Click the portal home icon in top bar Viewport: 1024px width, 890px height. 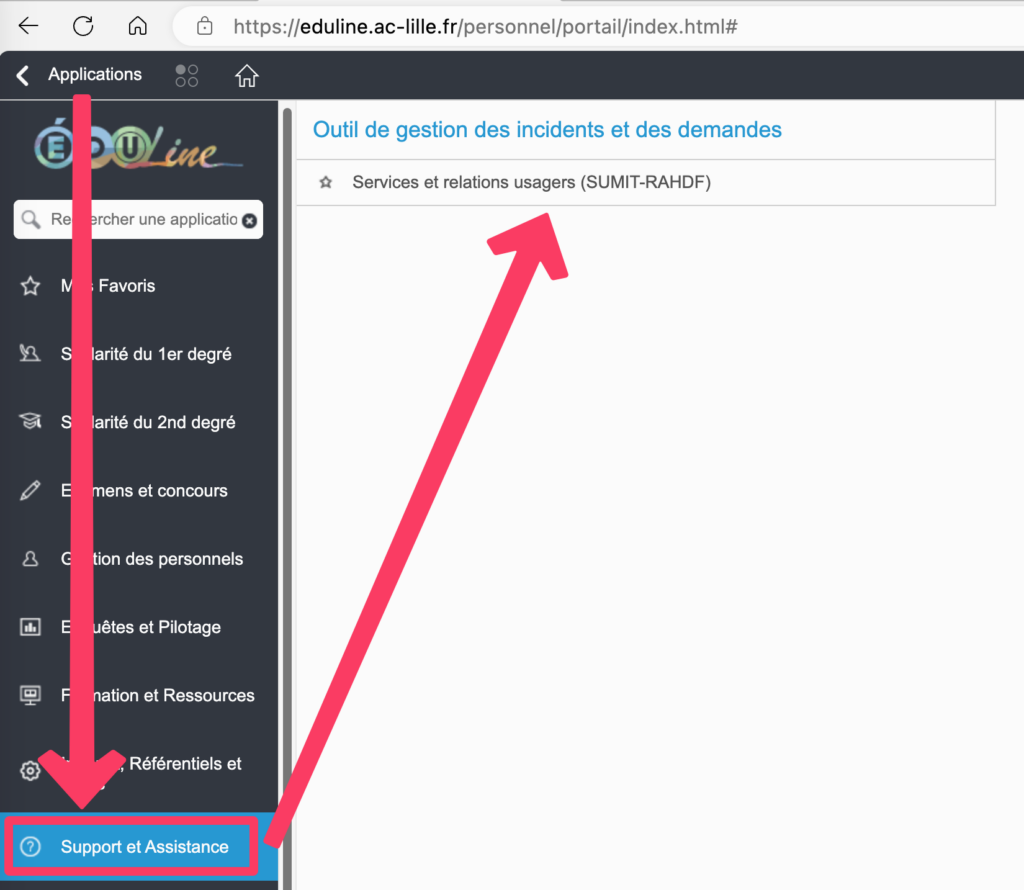pyautogui.click(x=246, y=75)
